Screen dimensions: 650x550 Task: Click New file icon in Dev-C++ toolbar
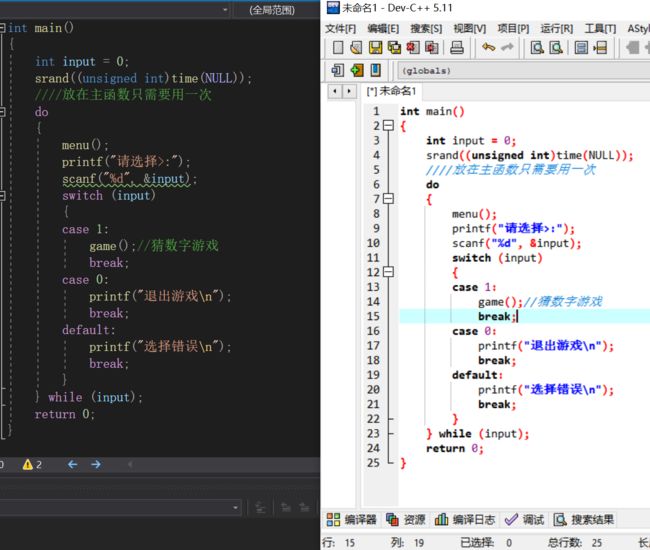click(x=338, y=48)
